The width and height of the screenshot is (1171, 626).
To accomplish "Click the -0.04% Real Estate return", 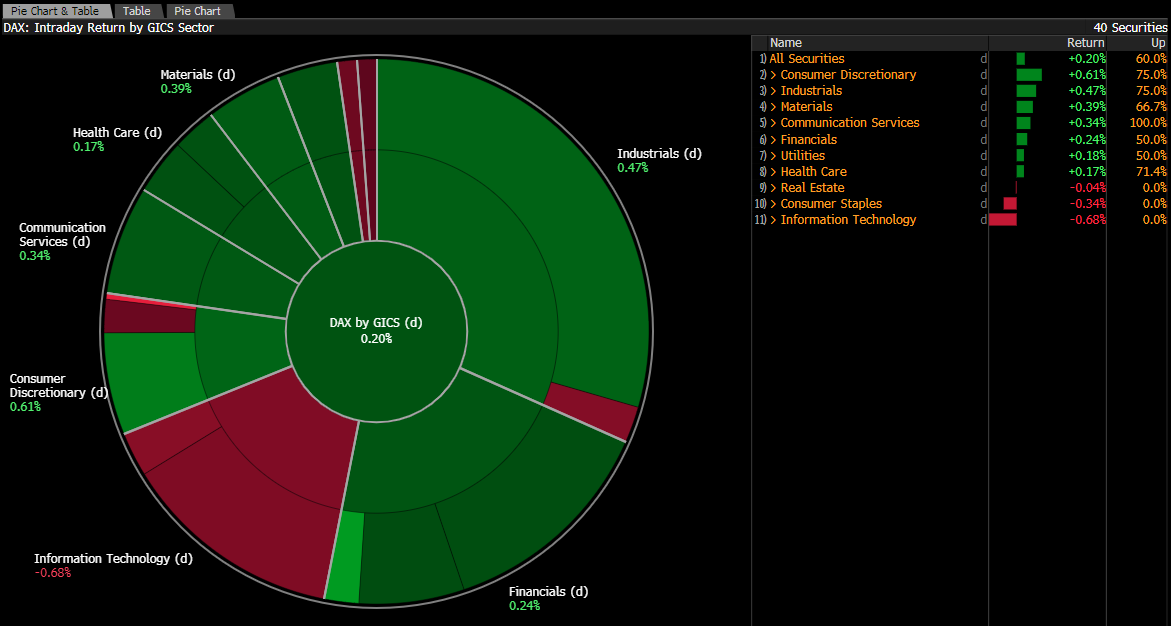I will 1088,188.
